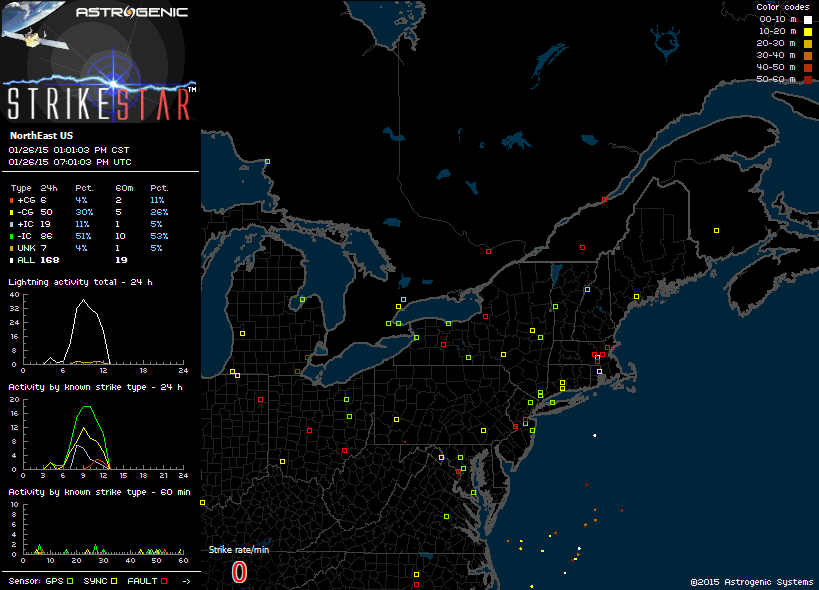Click the +IC type marker
The height and width of the screenshot is (590, 819).
tap(11, 225)
